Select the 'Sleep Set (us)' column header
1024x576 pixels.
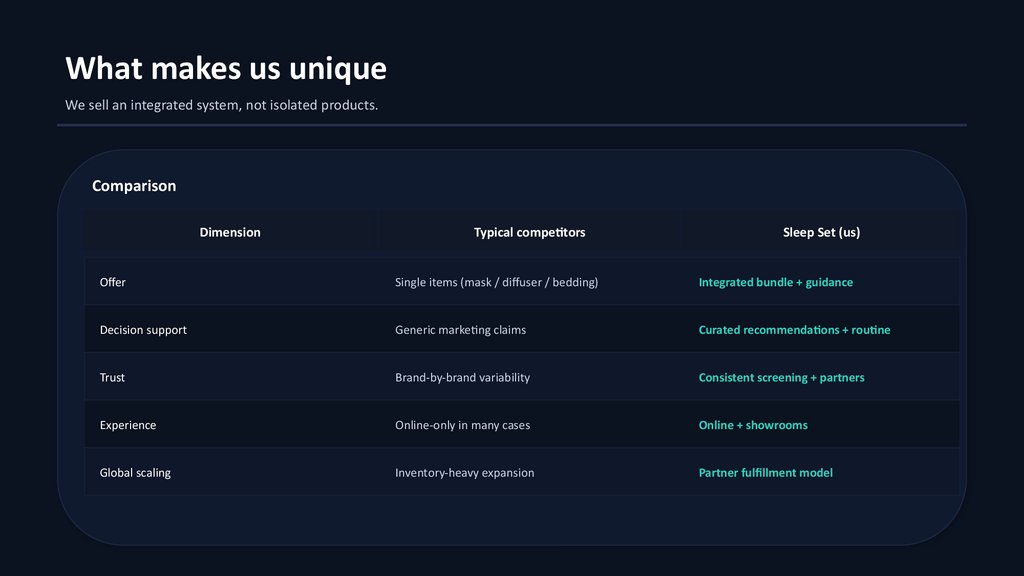tap(821, 232)
